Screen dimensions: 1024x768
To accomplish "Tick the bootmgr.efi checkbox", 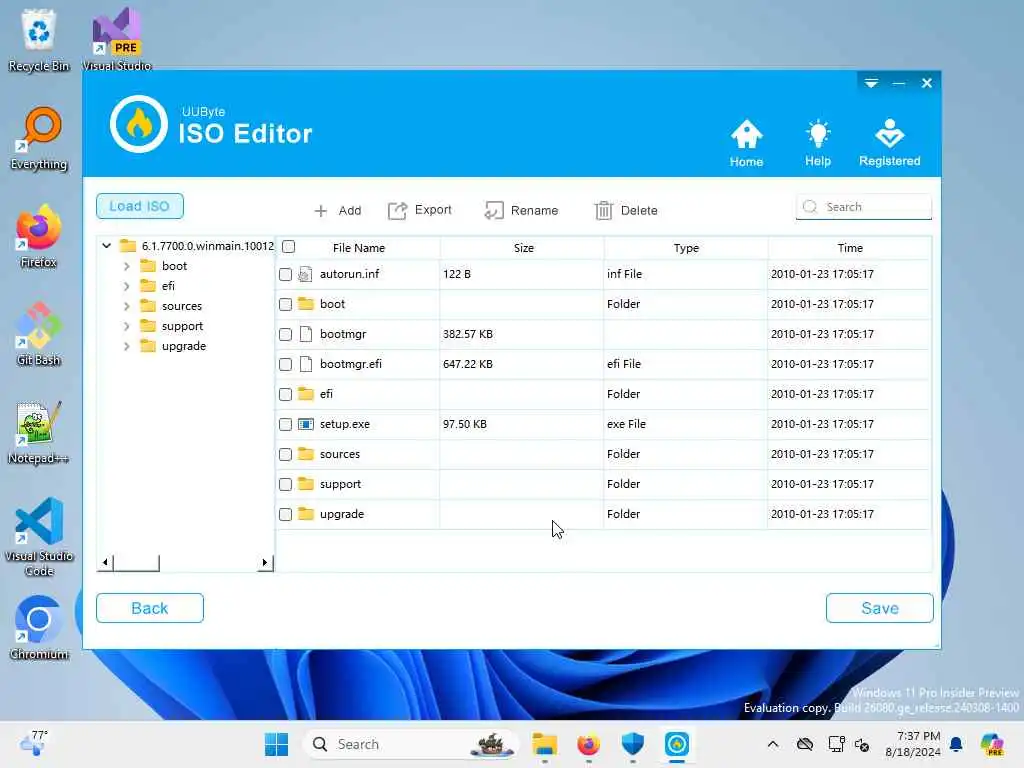I will [285, 365].
